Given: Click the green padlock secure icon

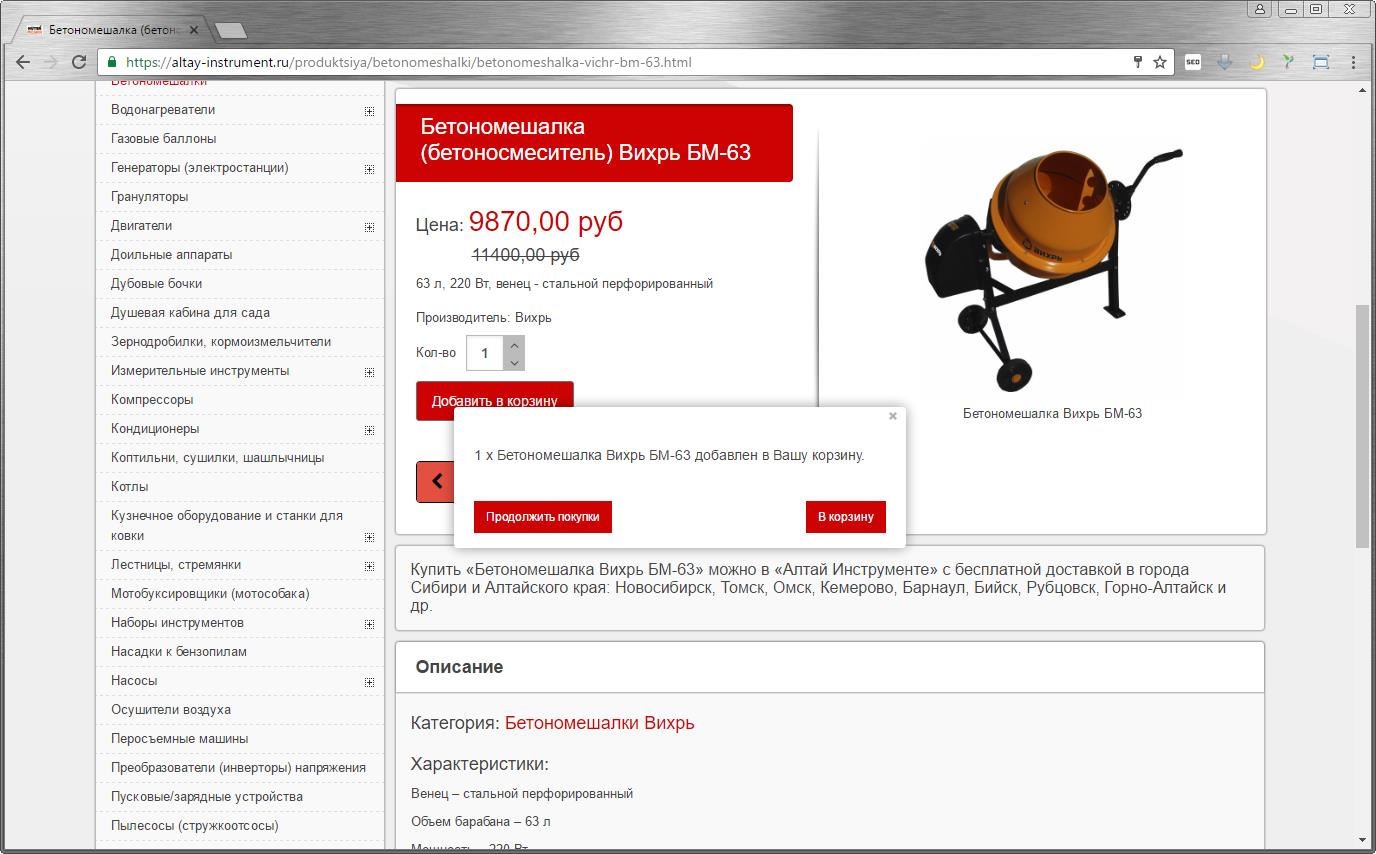Looking at the screenshot, I should [x=112, y=62].
